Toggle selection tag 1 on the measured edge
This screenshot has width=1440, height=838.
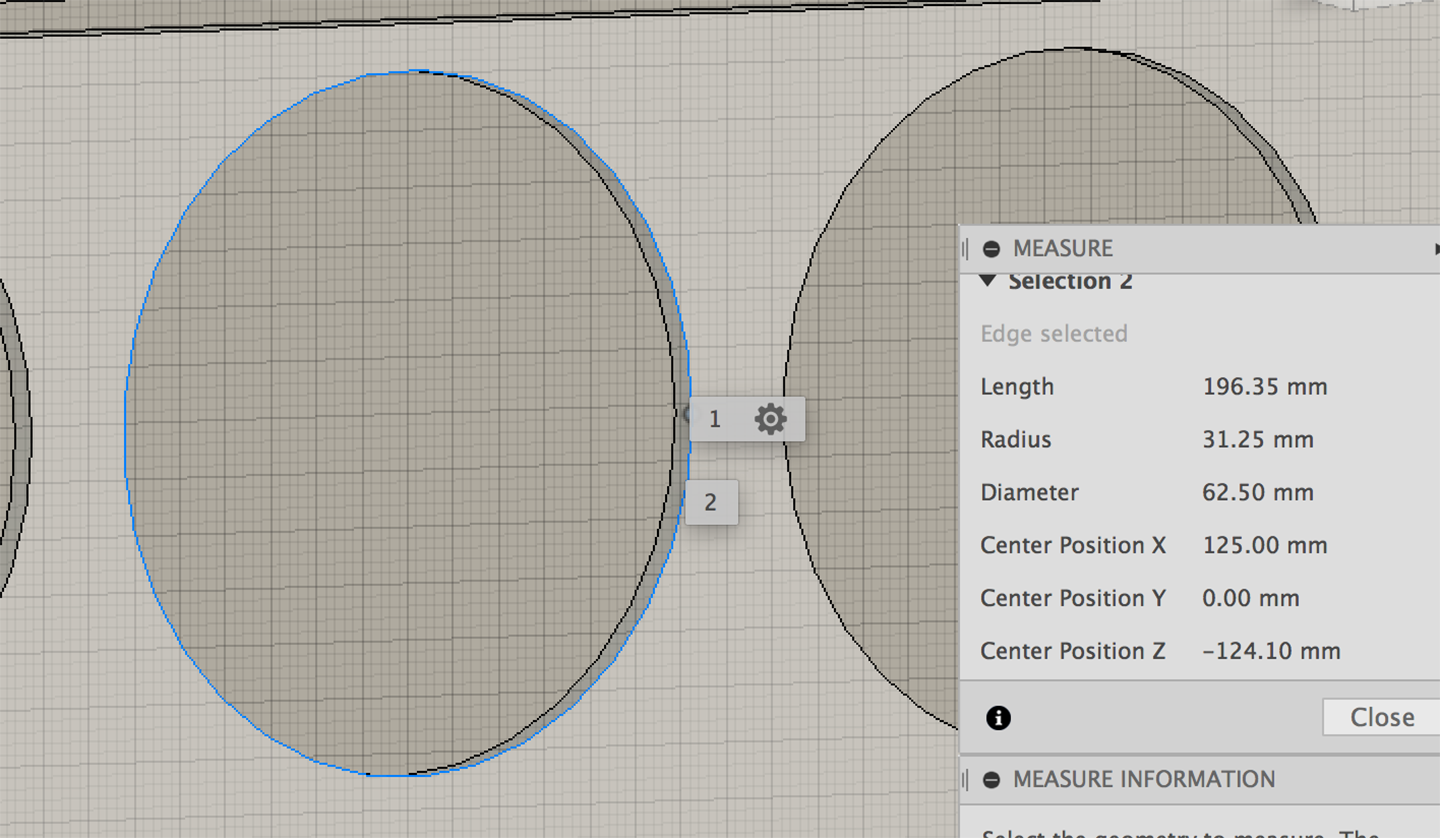click(714, 419)
